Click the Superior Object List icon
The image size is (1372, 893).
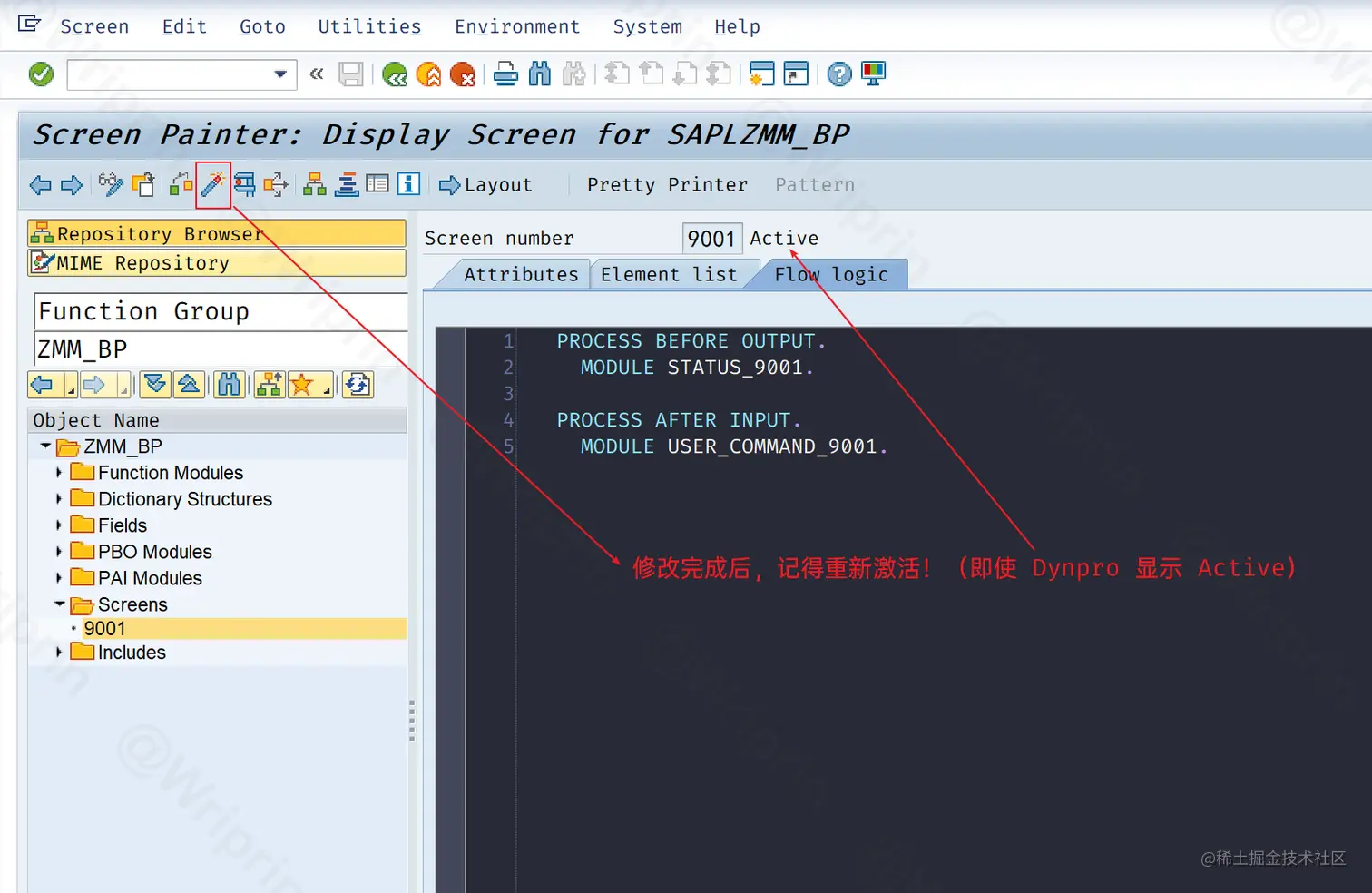pos(269,385)
